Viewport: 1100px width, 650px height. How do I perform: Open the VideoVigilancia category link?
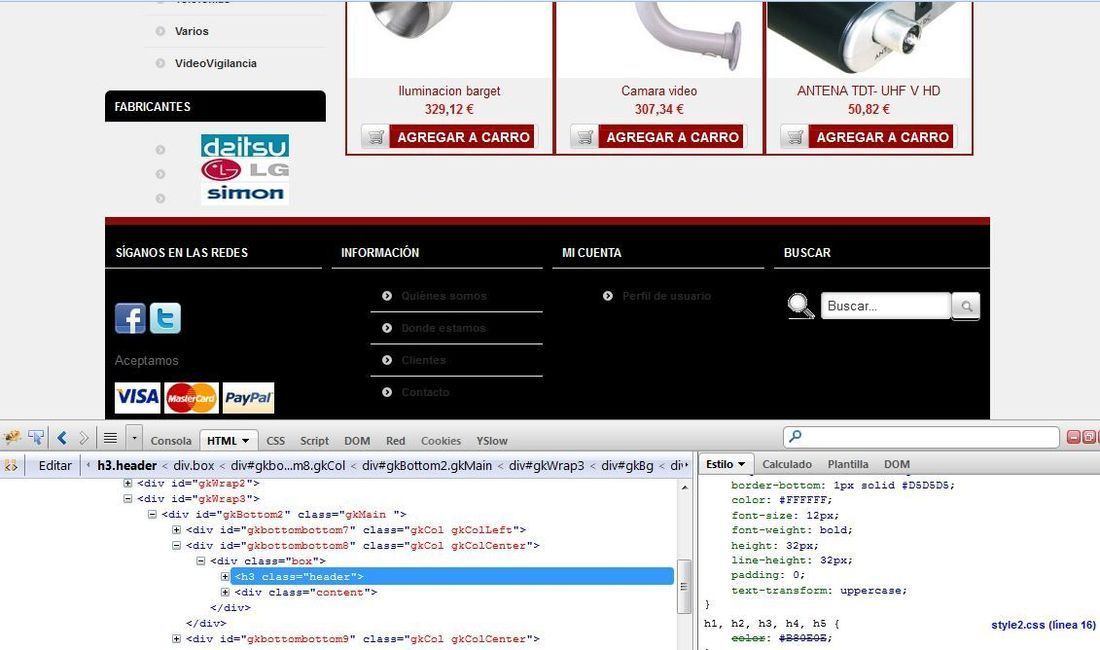(x=215, y=63)
